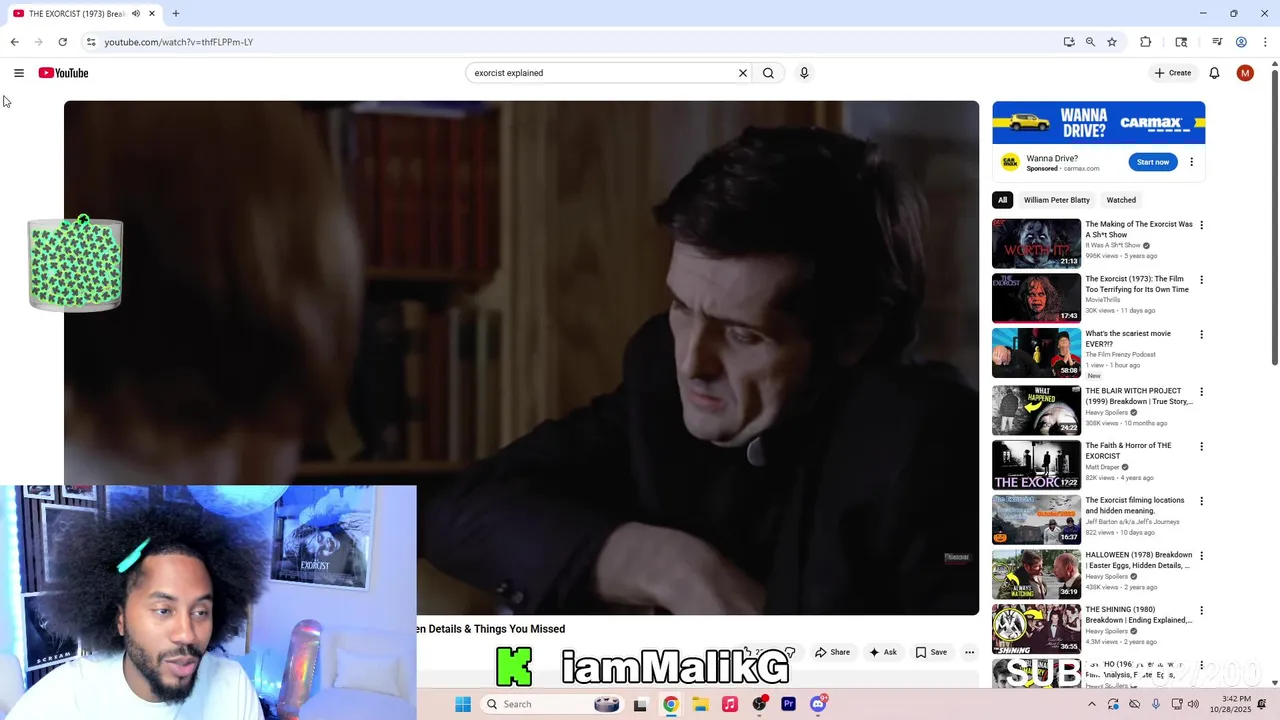
Task: Click the Ask button under the video
Action: click(883, 652)
